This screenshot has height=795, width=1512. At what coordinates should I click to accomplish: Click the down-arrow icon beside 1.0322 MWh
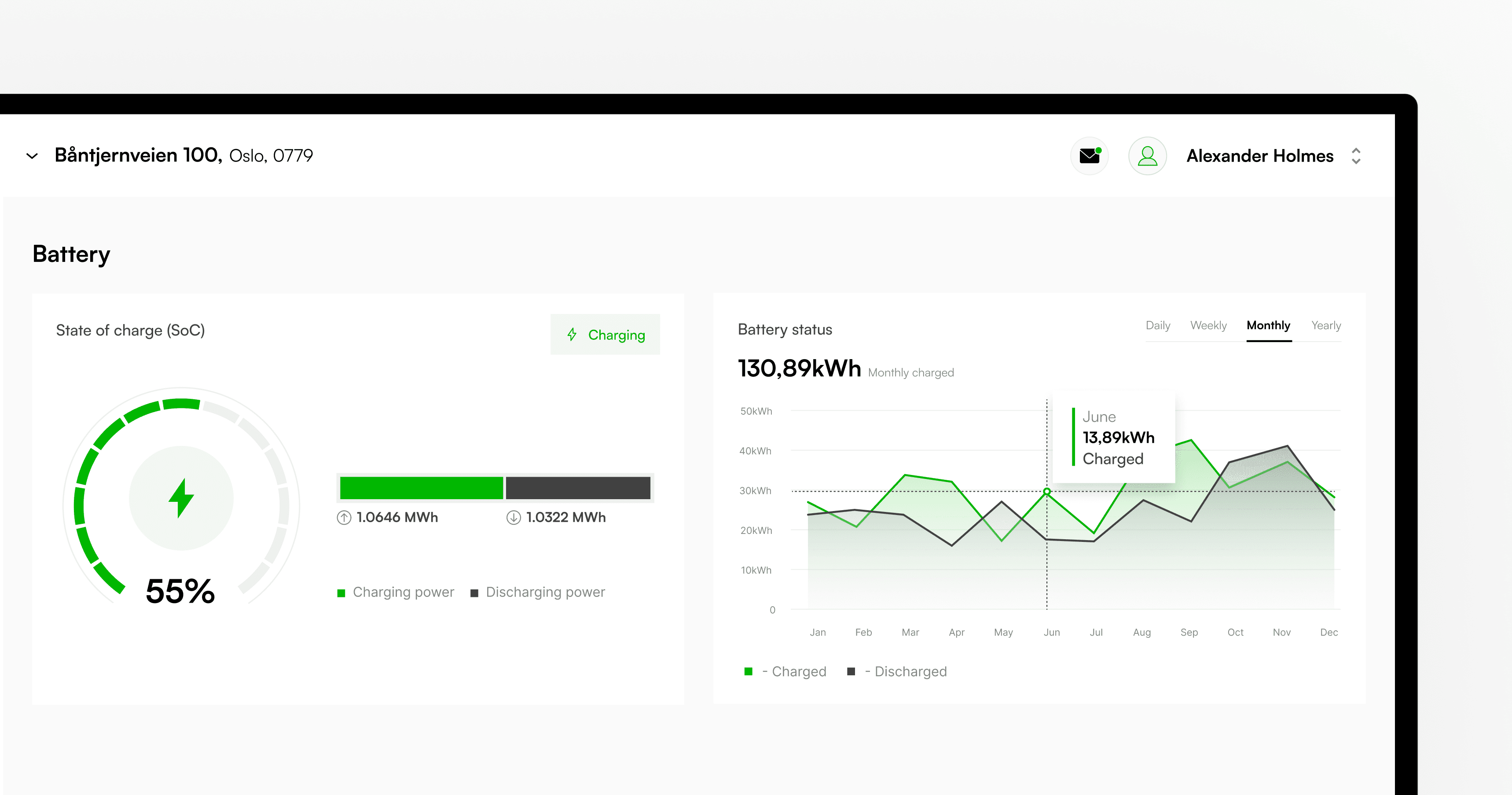coord(514,517)
